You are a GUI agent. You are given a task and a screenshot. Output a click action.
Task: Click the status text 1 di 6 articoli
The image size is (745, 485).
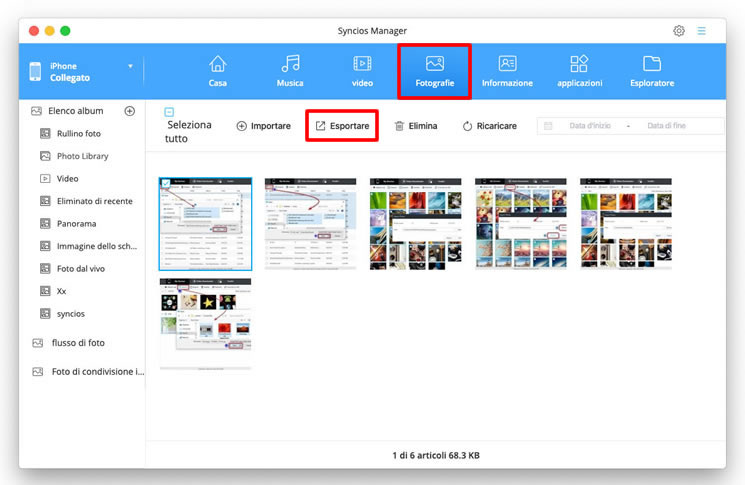(x=436, y=455)
